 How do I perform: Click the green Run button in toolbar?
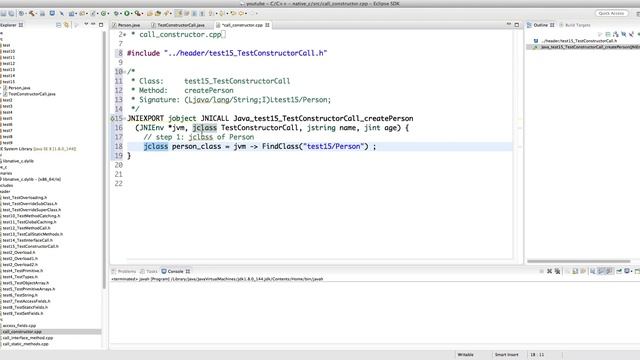tap(127, 13)
